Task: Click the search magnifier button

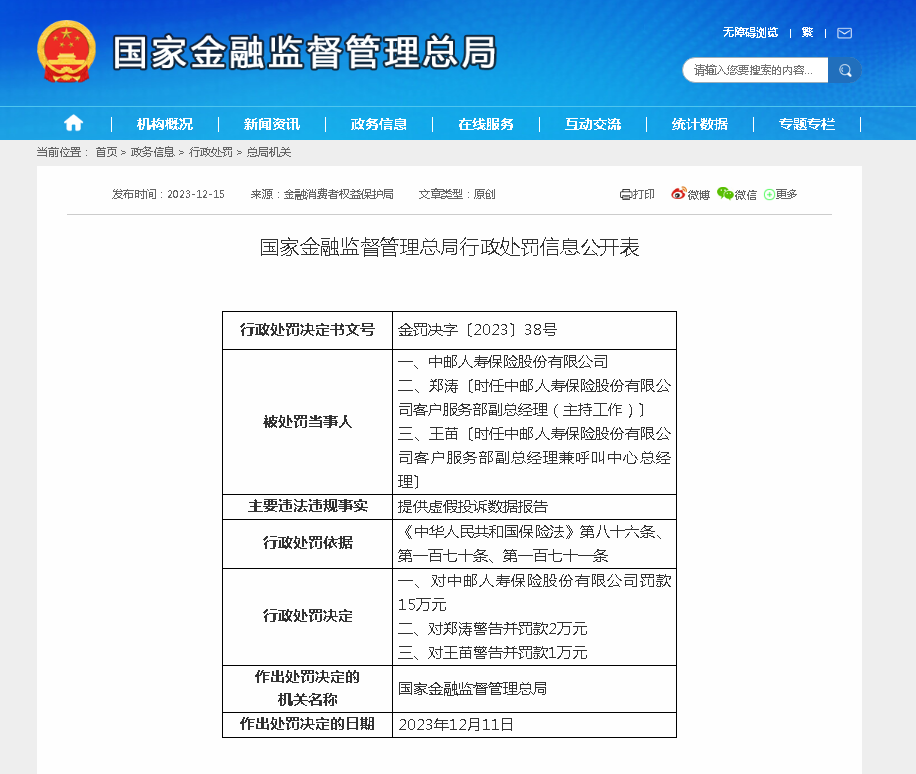Action: [x=845, y=70]
